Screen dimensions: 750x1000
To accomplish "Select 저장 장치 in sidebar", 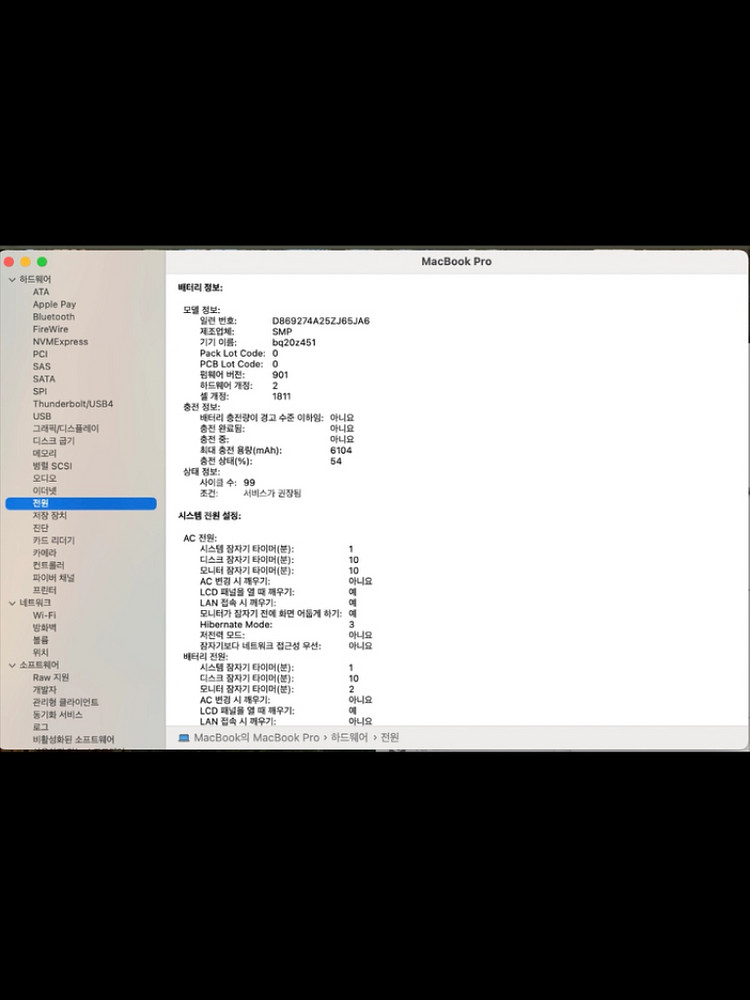I will (50, 516).
